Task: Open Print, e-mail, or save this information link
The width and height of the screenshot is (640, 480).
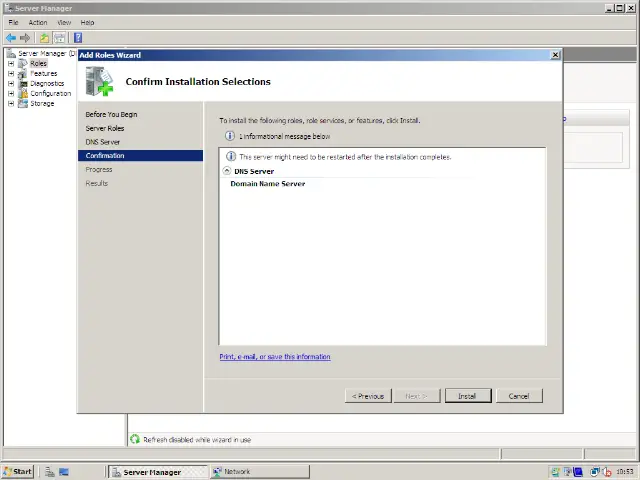Action: [275, 357]
